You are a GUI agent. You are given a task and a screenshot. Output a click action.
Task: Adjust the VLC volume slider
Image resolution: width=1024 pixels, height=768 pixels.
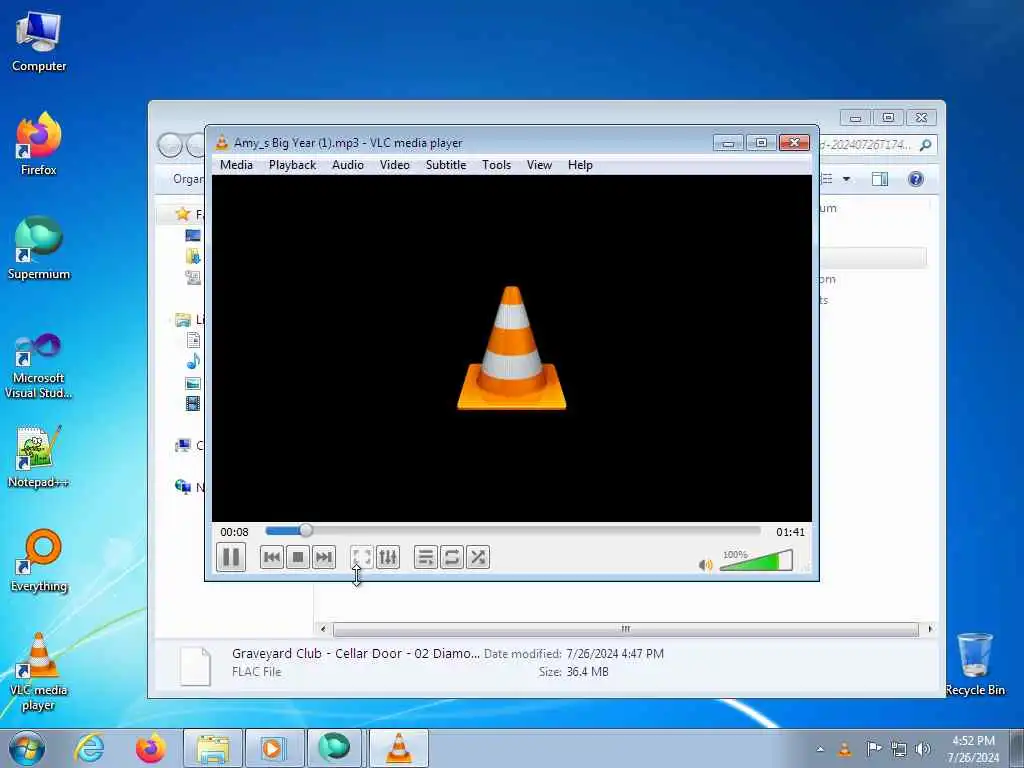coord(756,560)
